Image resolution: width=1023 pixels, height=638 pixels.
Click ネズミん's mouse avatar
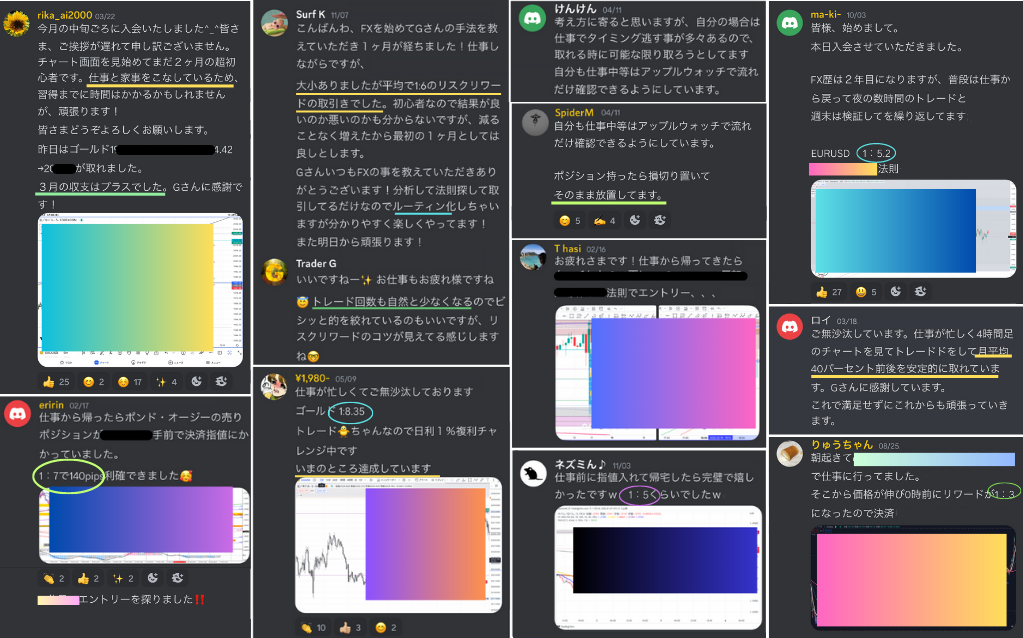[x=533, y=472]
